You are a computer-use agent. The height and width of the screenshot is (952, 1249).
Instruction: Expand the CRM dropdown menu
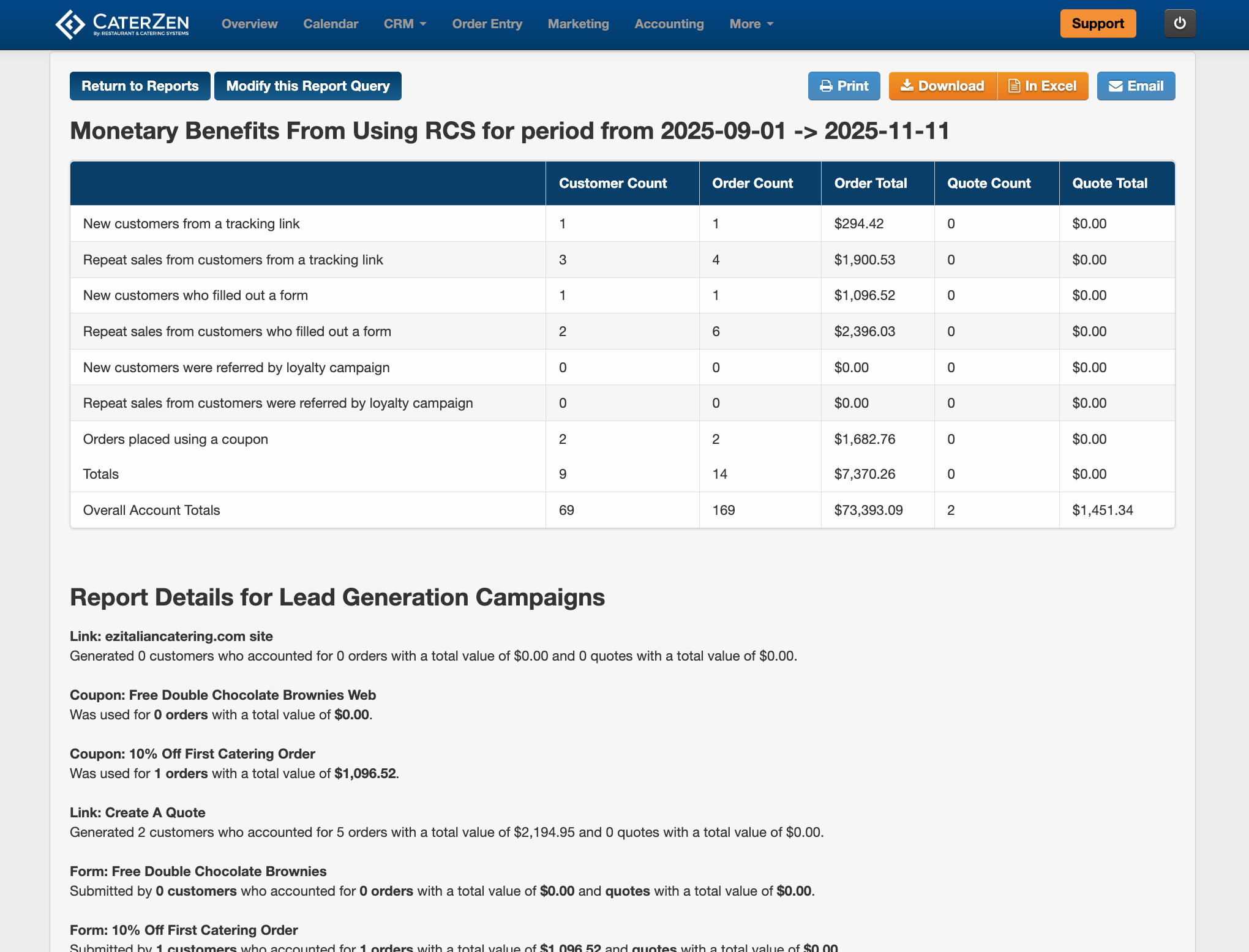point(405,24)
